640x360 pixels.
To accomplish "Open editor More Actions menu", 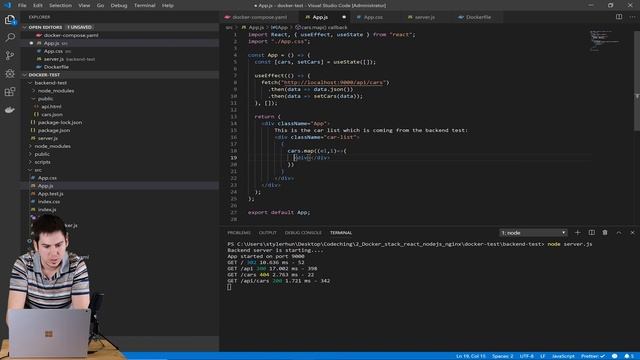I will [x=632, y=17].
